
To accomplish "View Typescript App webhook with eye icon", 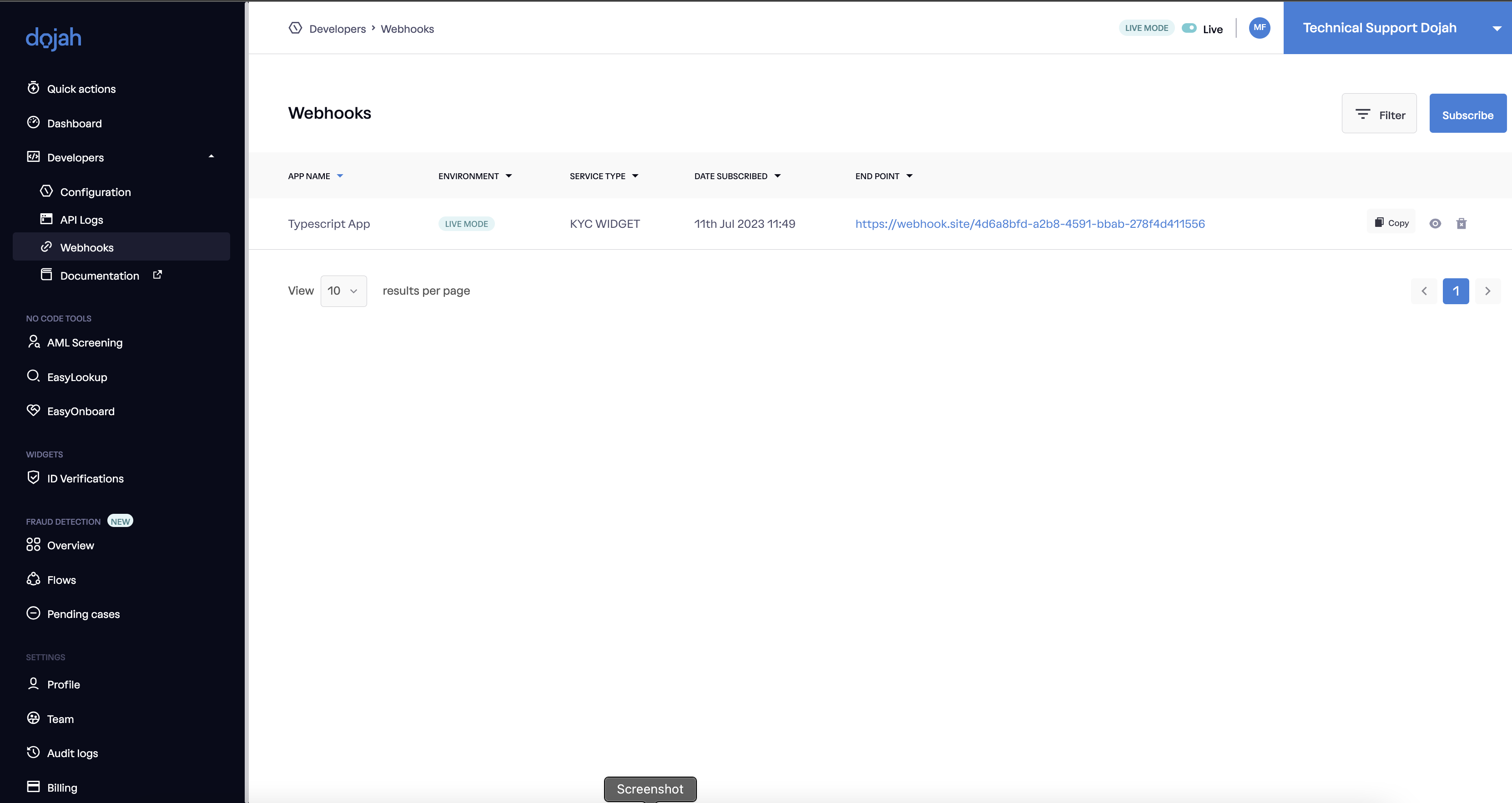I will (1435, 223).
